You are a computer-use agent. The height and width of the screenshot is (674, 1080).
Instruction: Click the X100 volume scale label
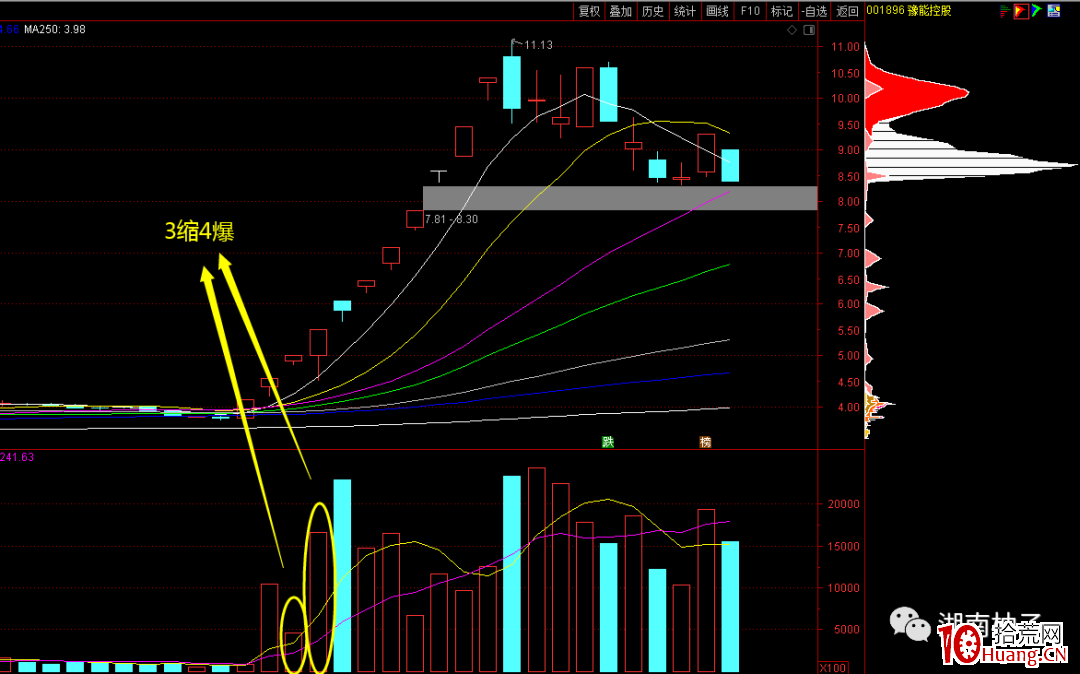[x=831, y=667]
